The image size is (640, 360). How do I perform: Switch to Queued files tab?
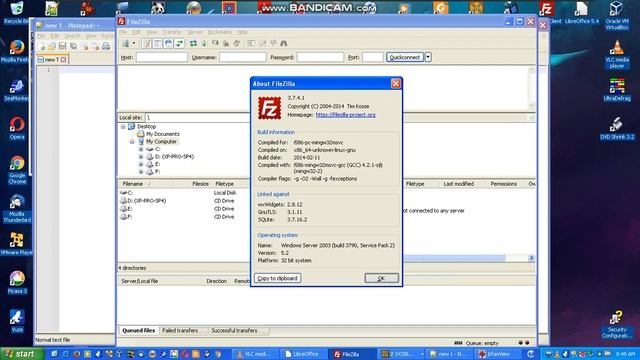(x=138, y=331)
